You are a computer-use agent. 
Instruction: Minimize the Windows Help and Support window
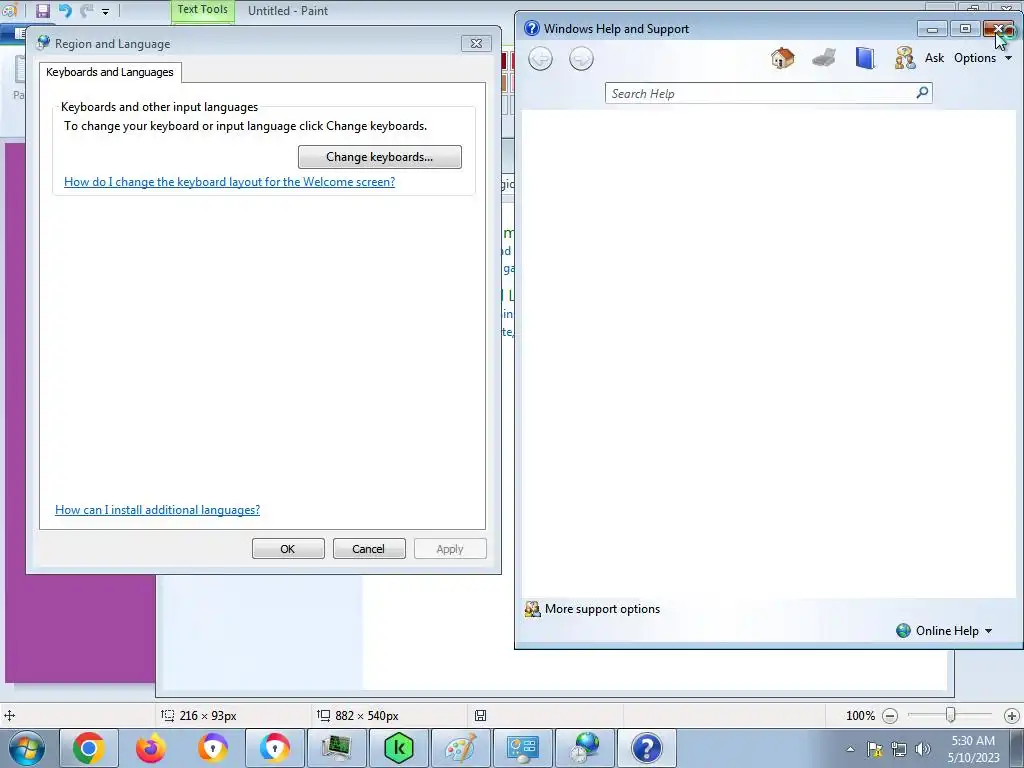pyautogui.click(x=932, y=29)
